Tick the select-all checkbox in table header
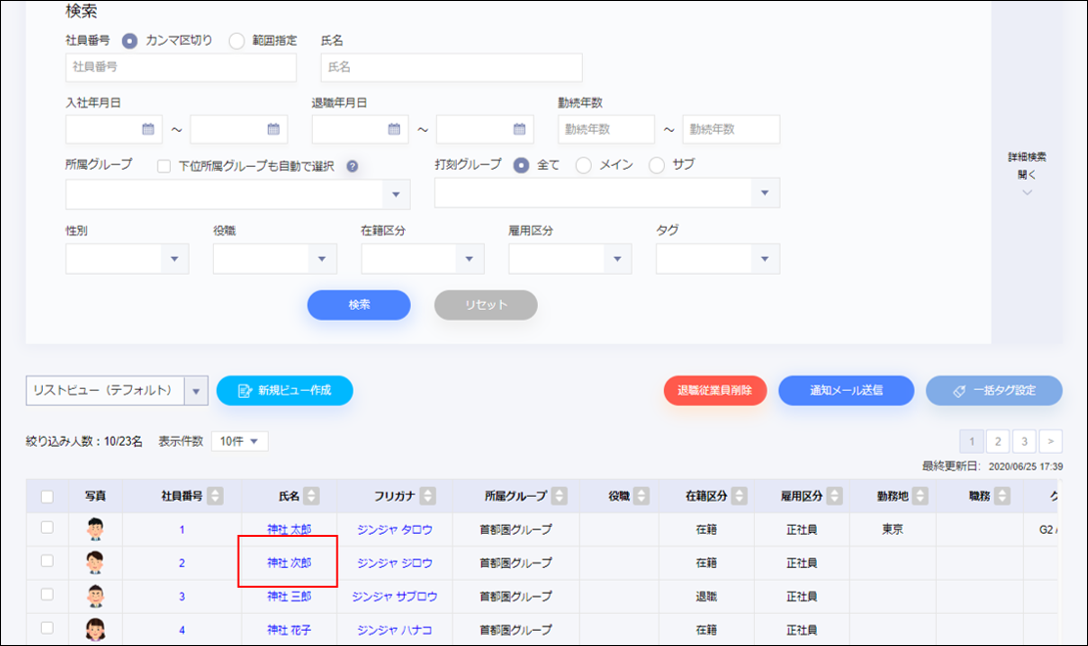Viewport: 1088px width, 646px height. [47, 496]
